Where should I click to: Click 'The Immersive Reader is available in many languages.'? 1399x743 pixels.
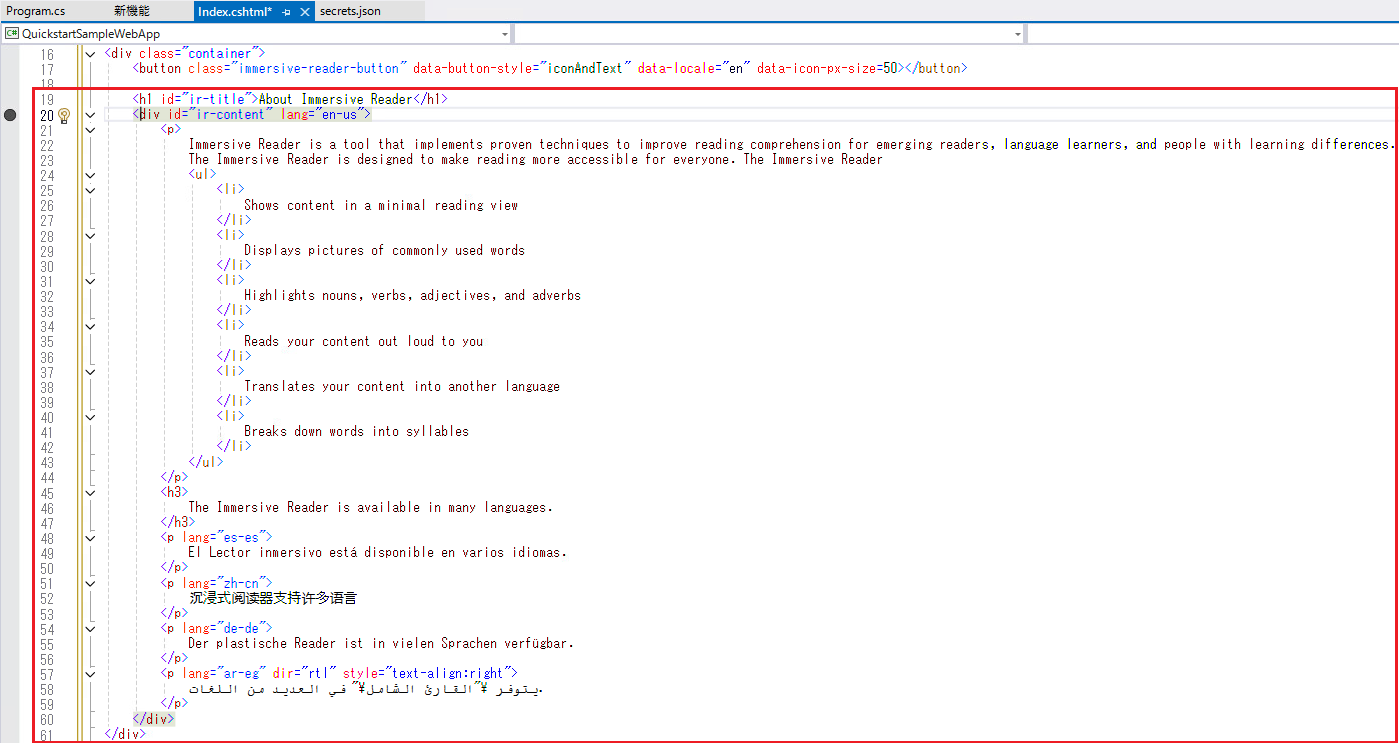coord(370,507)
